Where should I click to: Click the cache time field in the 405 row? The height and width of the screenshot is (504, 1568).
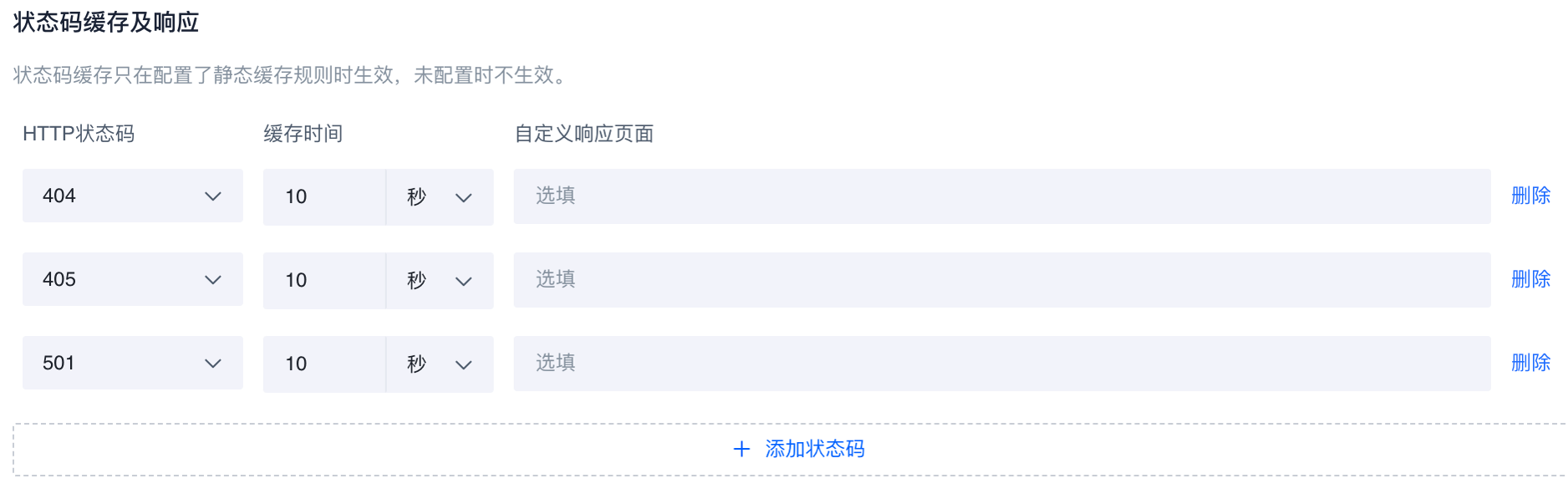pos(323,281)
